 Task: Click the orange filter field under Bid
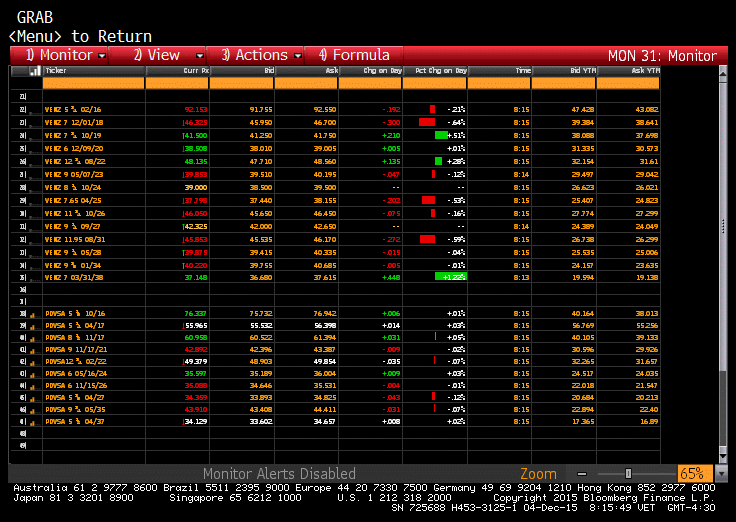[x=241, y=84]
